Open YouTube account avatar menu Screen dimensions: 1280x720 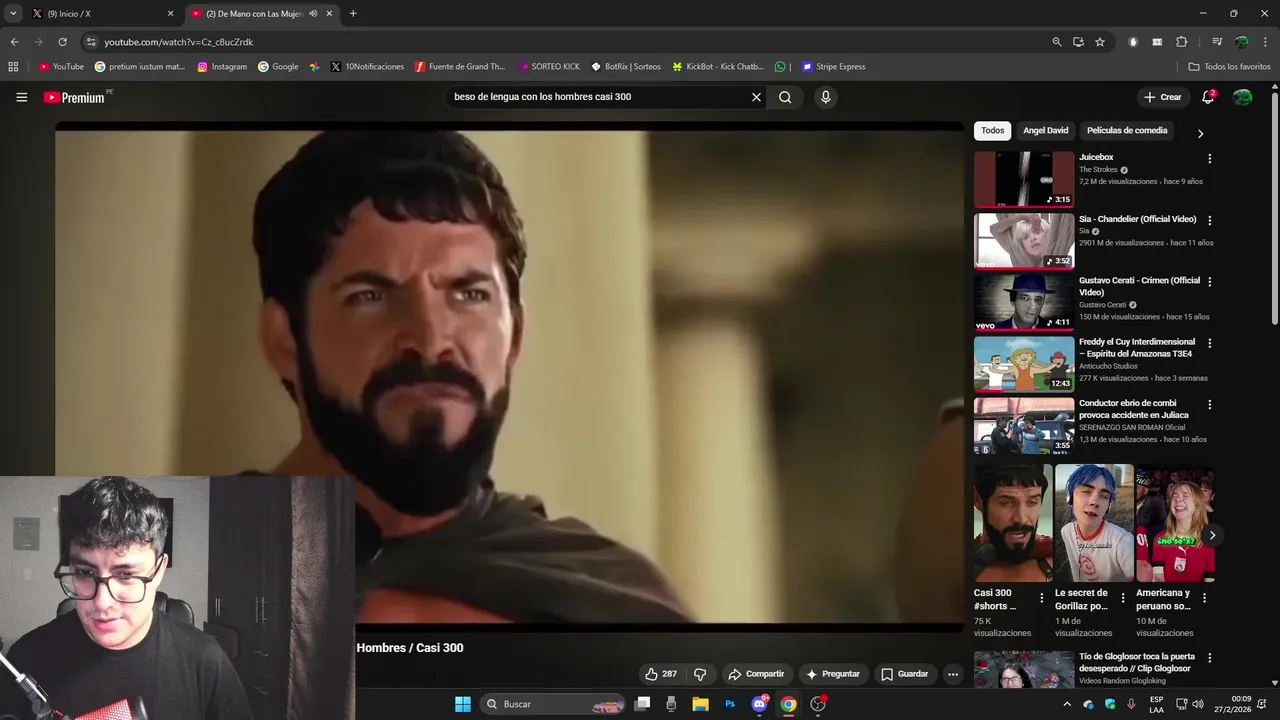coord(1242,97)
